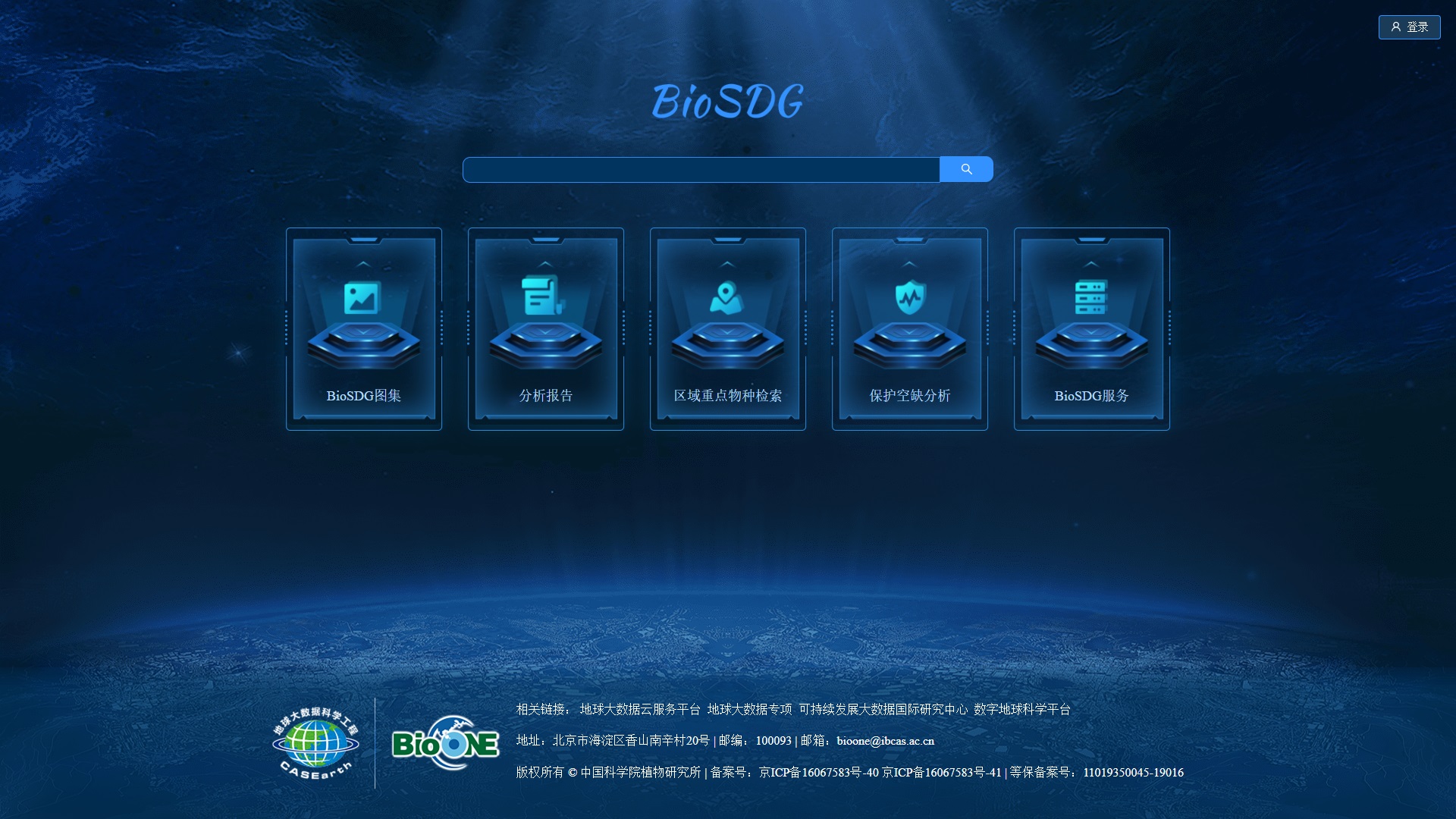Open the 保护空缺分析 label
The image size is (1456, 819).
coord(910,396)
